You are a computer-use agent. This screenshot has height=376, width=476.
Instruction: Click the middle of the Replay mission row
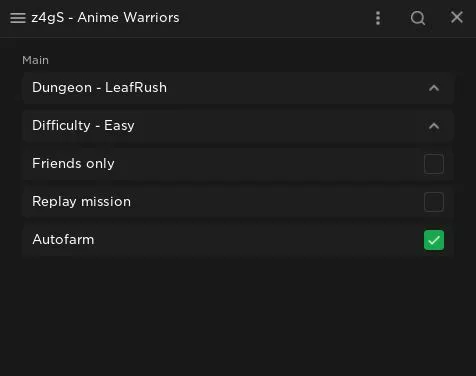tap(238, 202)
